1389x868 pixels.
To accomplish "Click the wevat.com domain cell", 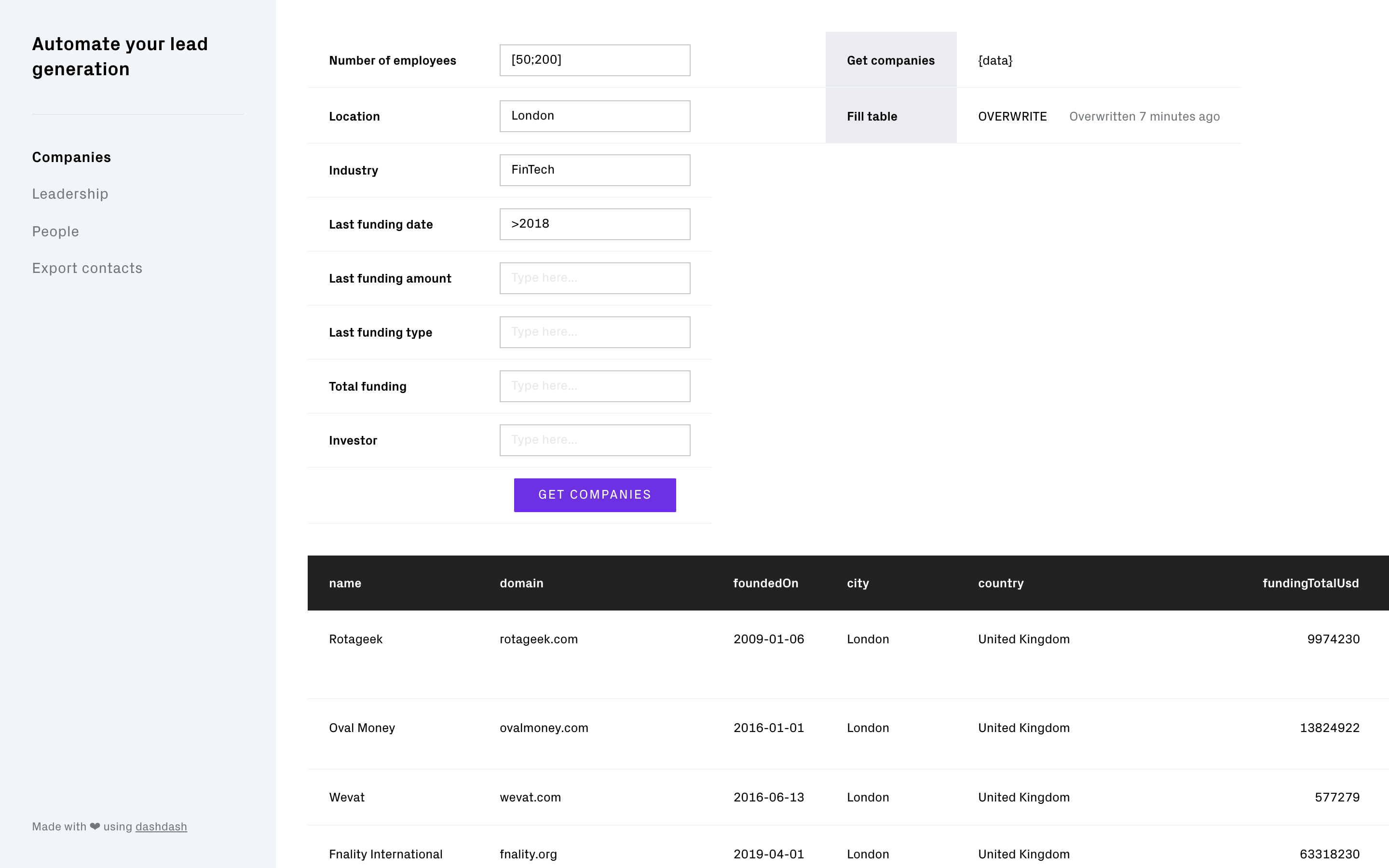I will click(530, 798).
